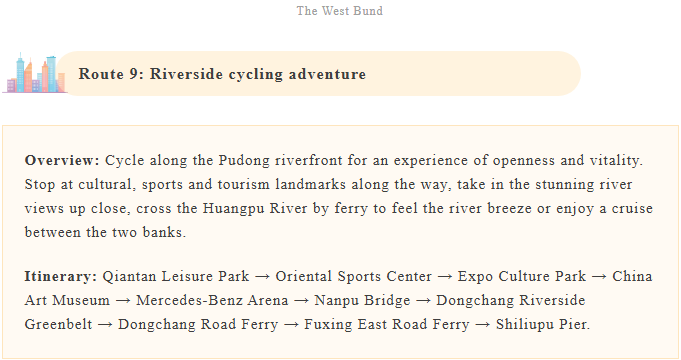681x360 pixels.
Task: Click 'Shiliupu Pier' final stop
Action: (x=541, y=324)
